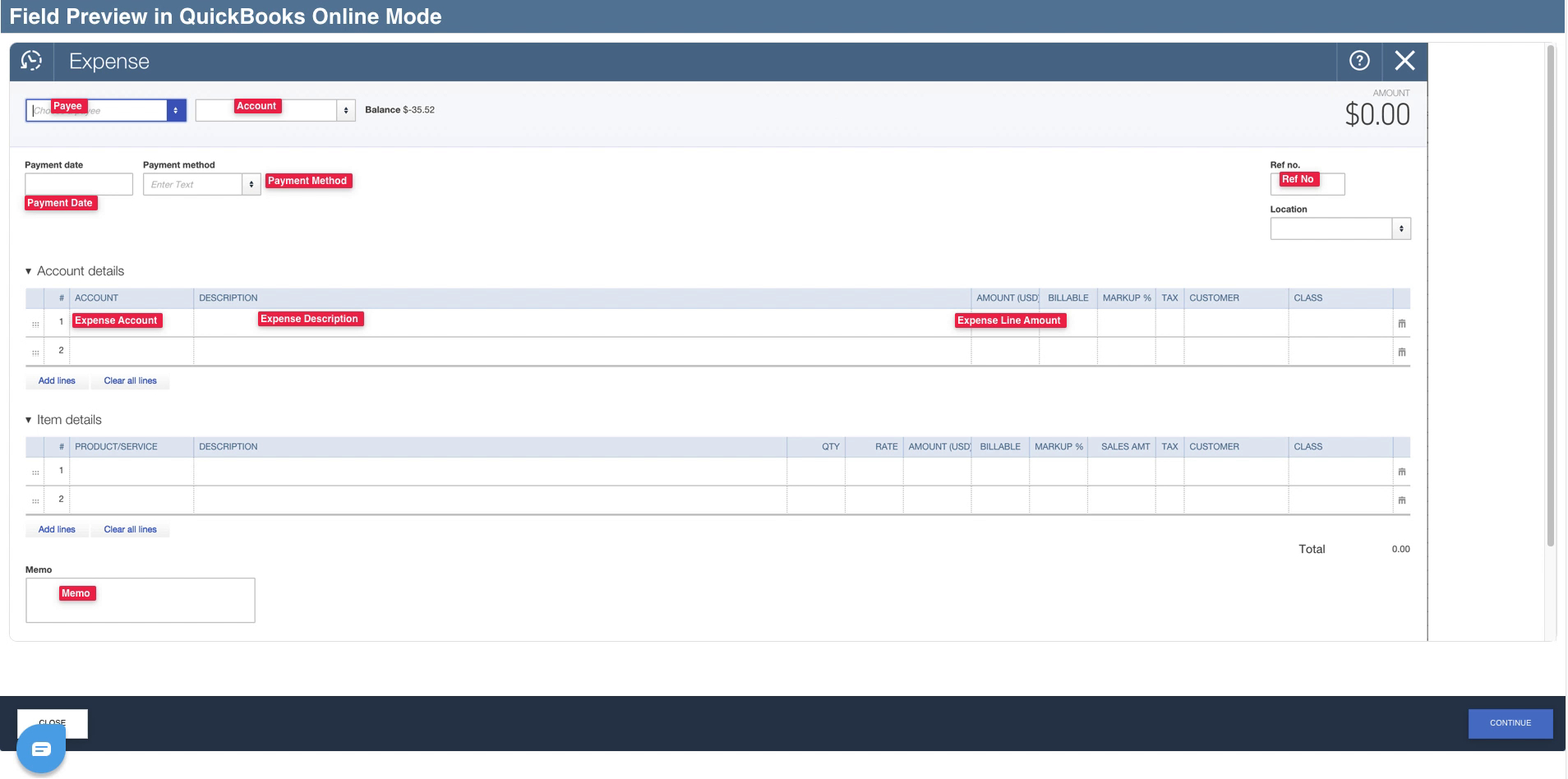Click Product/Service cell in Item details row 1

pyautogui.click(x=131, y=472)
